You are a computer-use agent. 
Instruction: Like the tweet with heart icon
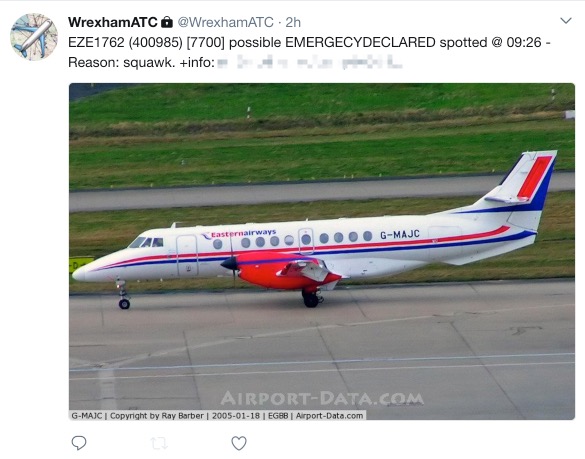(x=239, y=443)
